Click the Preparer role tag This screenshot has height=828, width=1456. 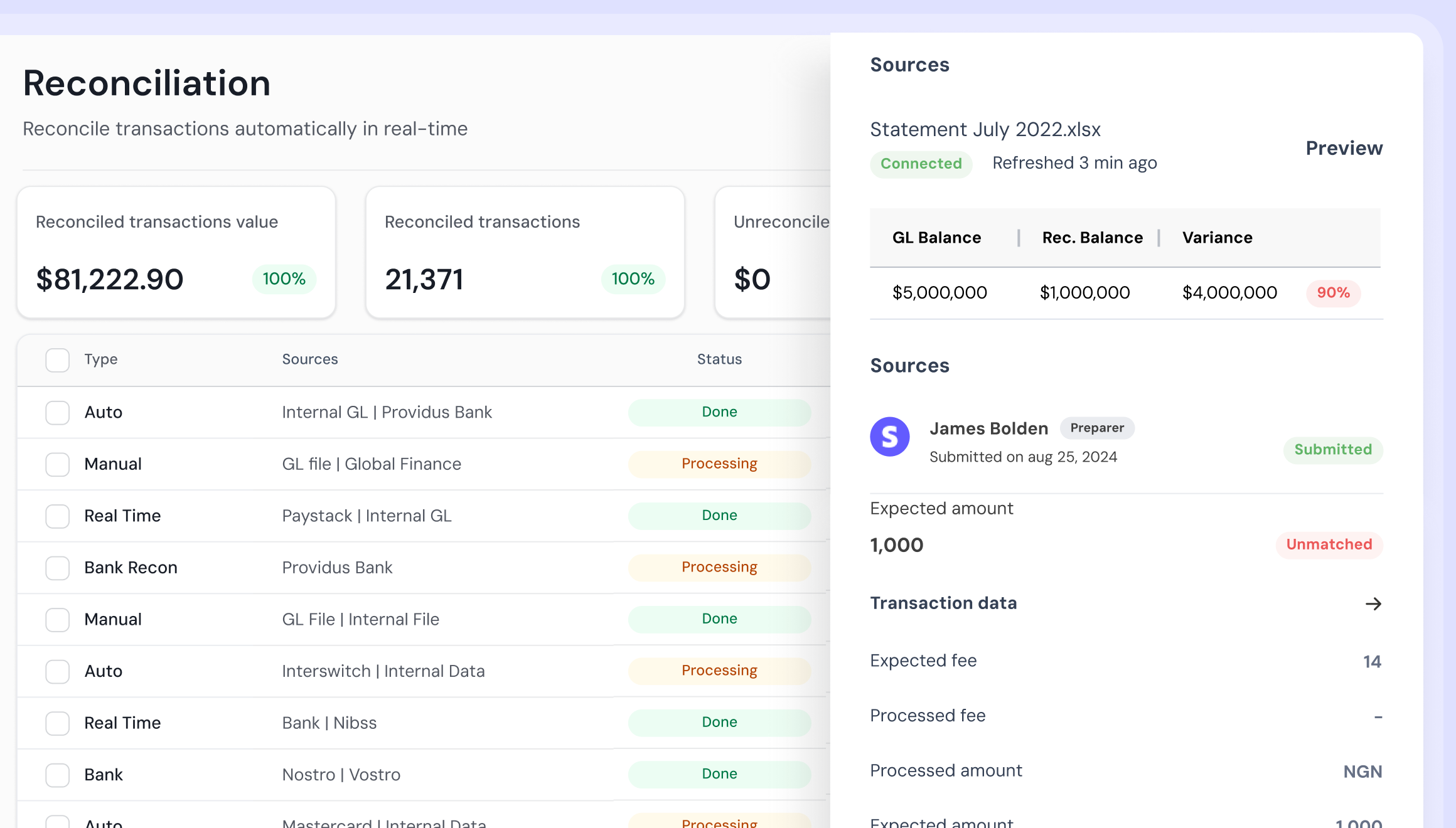(1096, 428)
